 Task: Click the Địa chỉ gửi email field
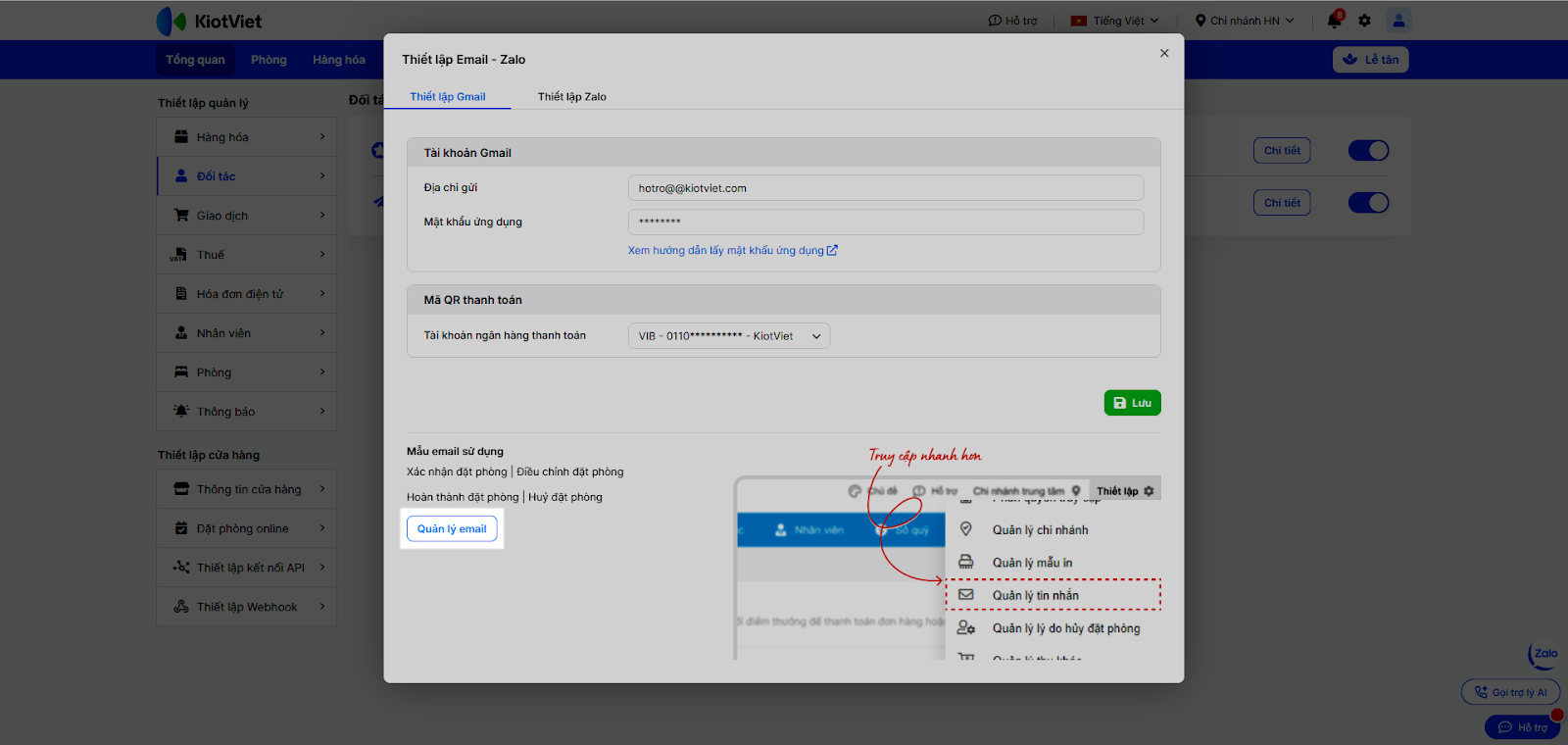[x=885, y=188]
